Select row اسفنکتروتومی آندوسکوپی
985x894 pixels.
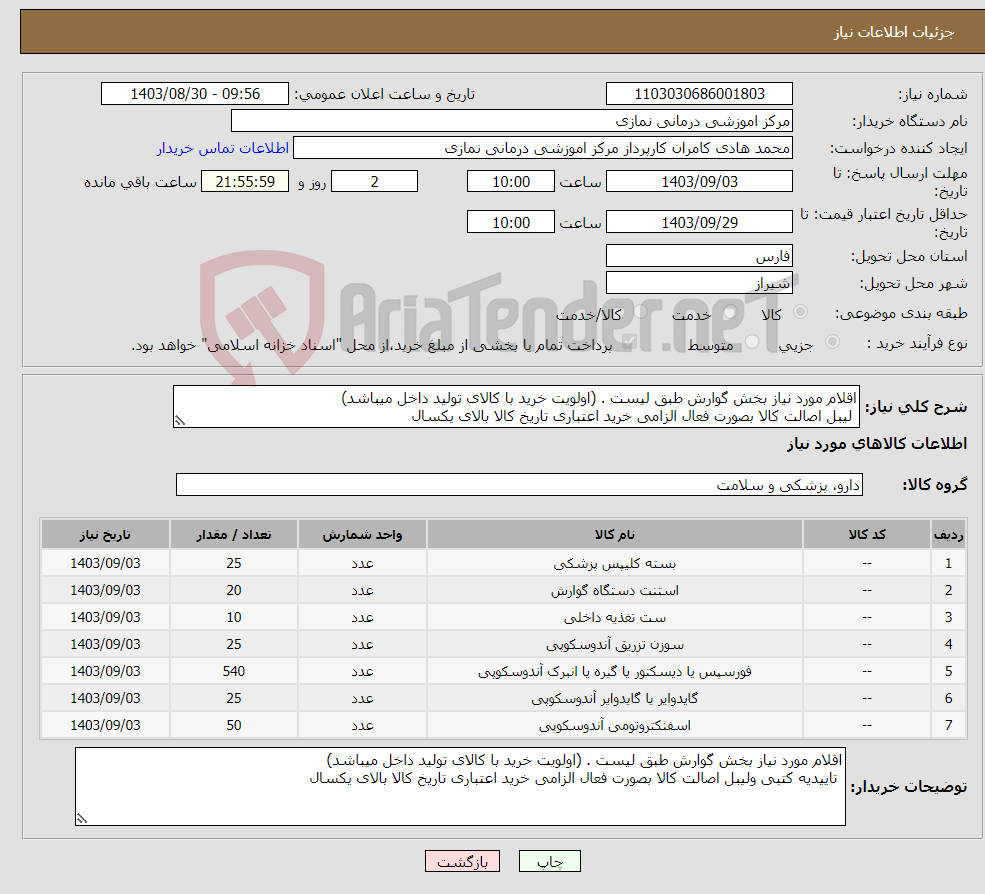coord(503,725)
